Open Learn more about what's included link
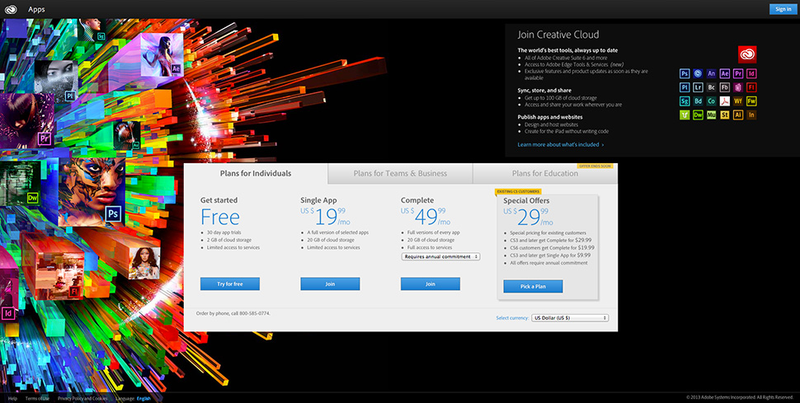 (560, 144)
